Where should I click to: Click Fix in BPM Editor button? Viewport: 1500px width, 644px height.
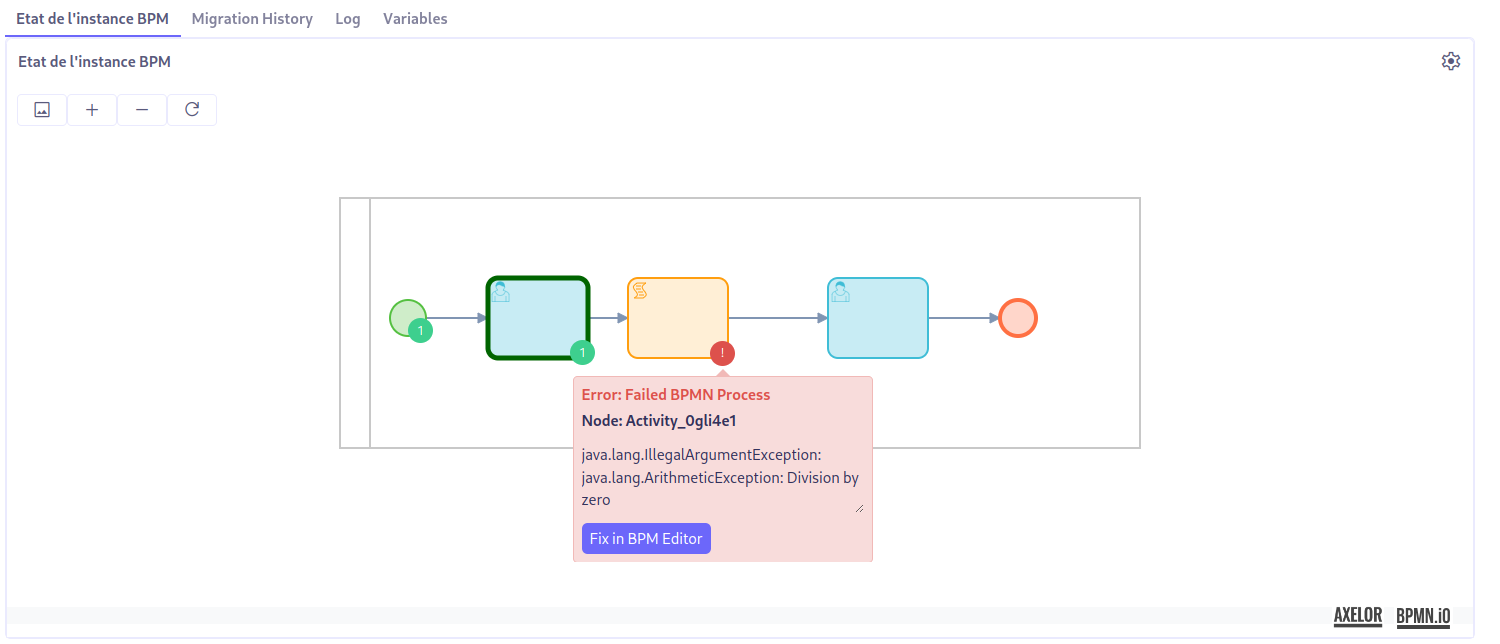click(646, 538)
